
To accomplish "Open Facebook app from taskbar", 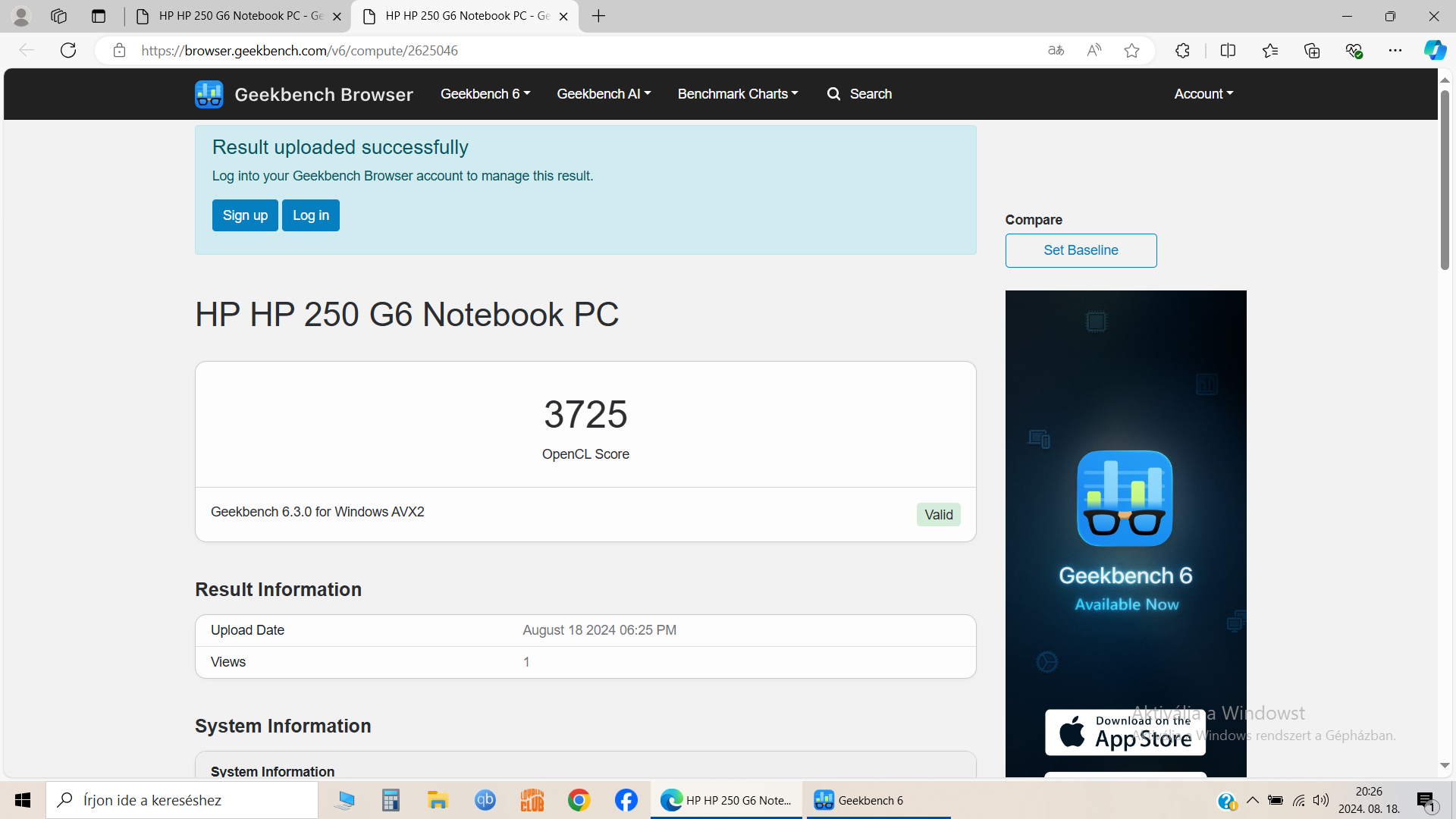I will pyautogui.click(x=626, y=800).
